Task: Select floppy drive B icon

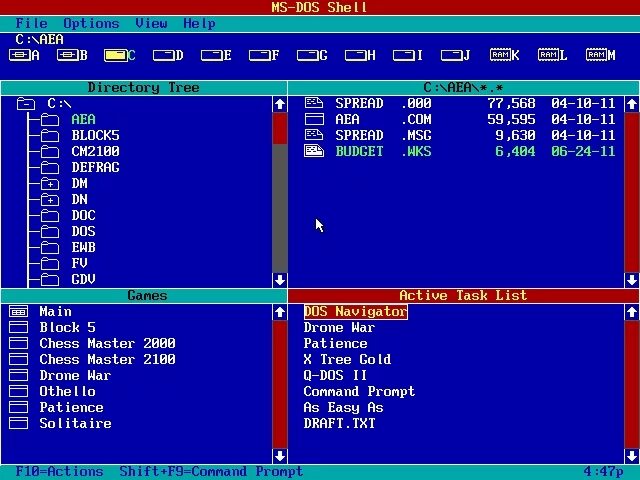Action: pyautogui.click(x=72, y=55)
